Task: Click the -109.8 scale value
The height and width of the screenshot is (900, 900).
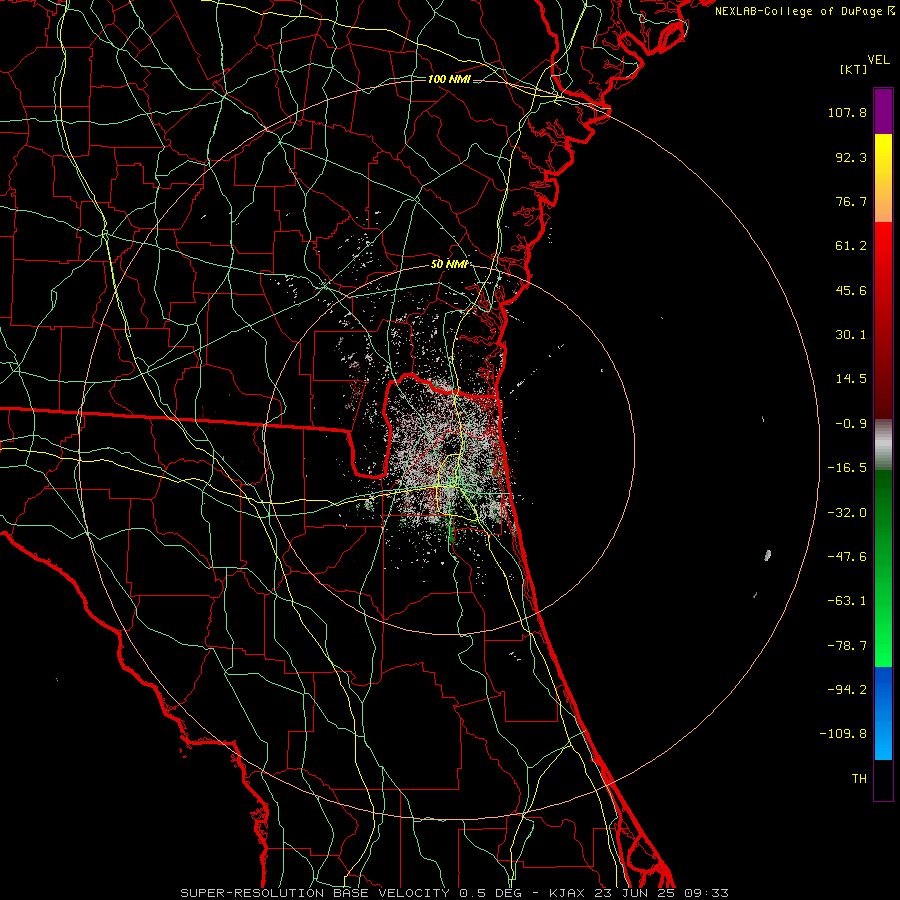Action: pos(843,734)
